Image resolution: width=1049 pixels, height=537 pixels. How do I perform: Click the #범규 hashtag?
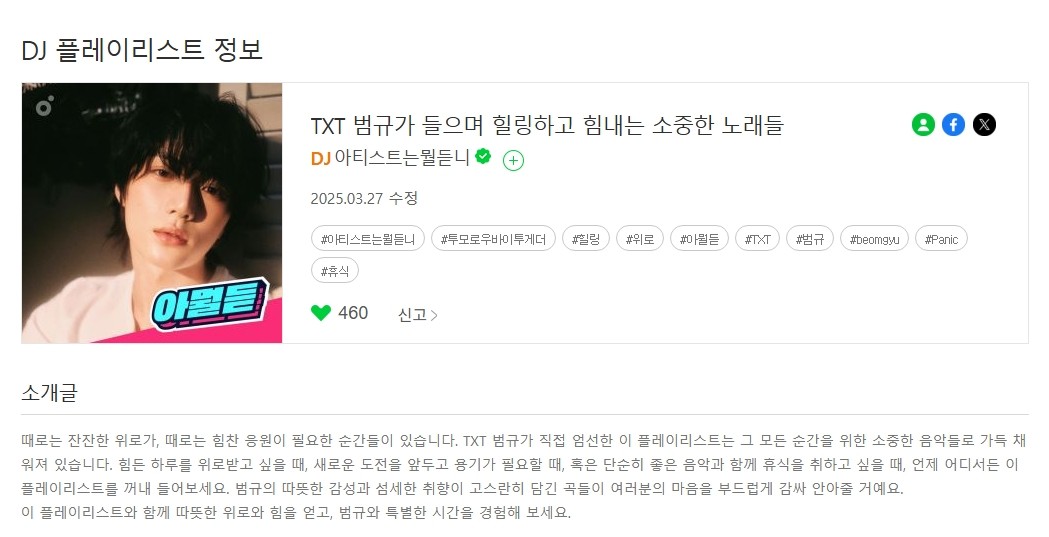(x=809, y=239)
